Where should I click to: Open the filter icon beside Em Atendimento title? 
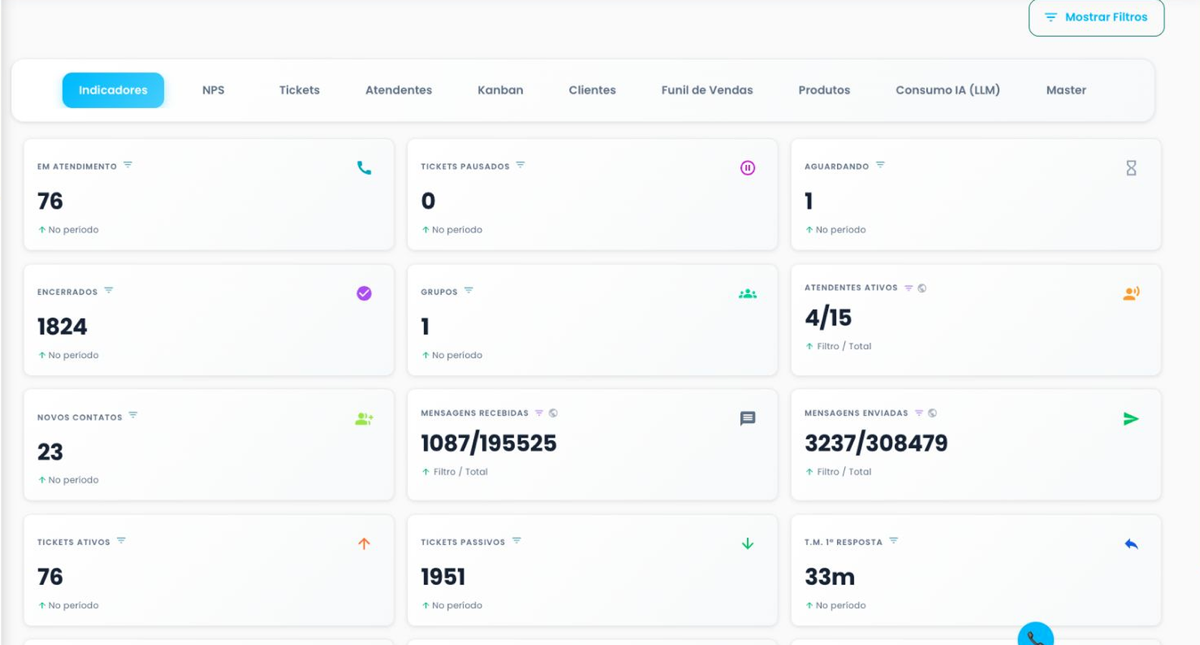[x=128, y=165]
